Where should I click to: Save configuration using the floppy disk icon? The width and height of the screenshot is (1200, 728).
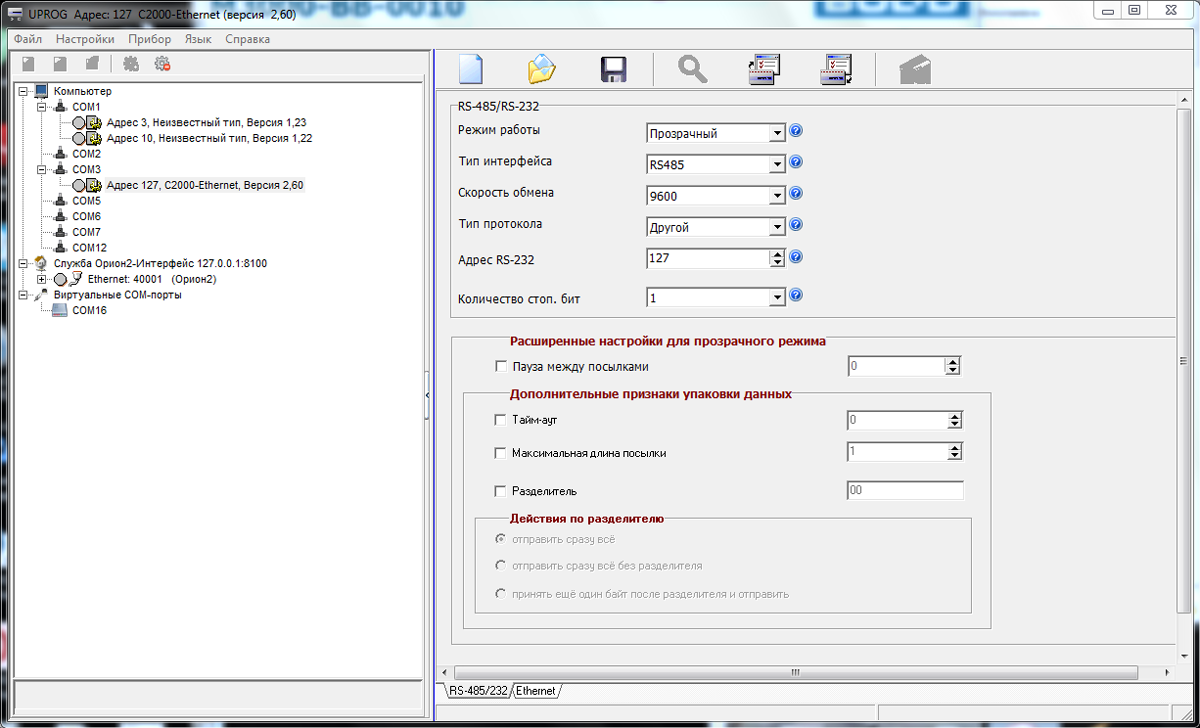(x=613, y=70)
